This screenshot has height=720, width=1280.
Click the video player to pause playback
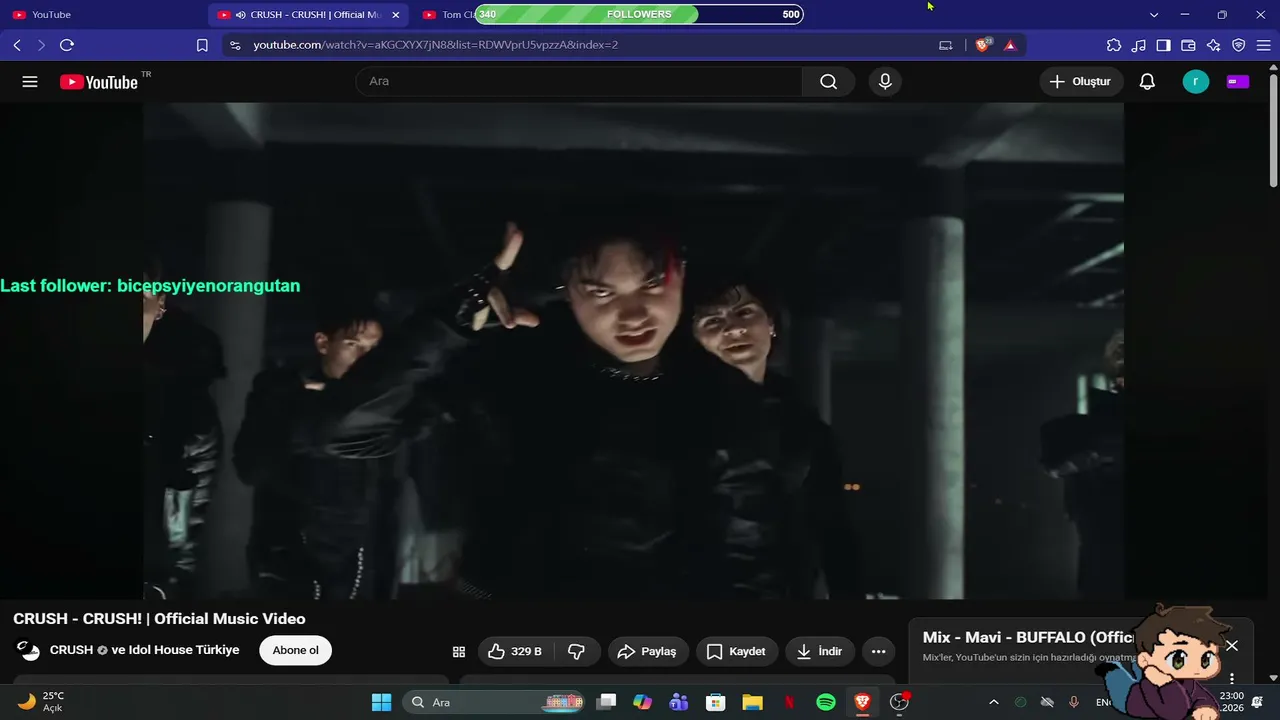[634, 351]
